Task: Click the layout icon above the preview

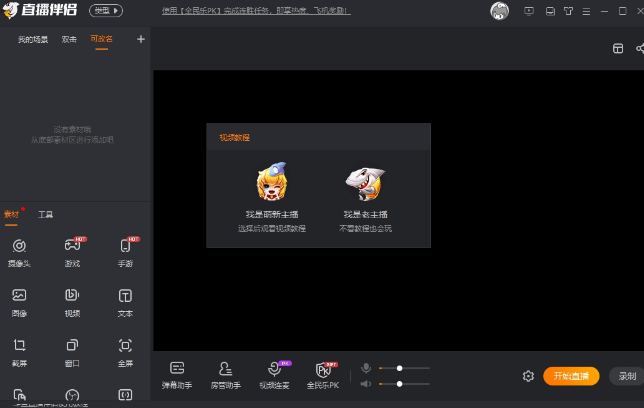Action: (x=618, y=48)
